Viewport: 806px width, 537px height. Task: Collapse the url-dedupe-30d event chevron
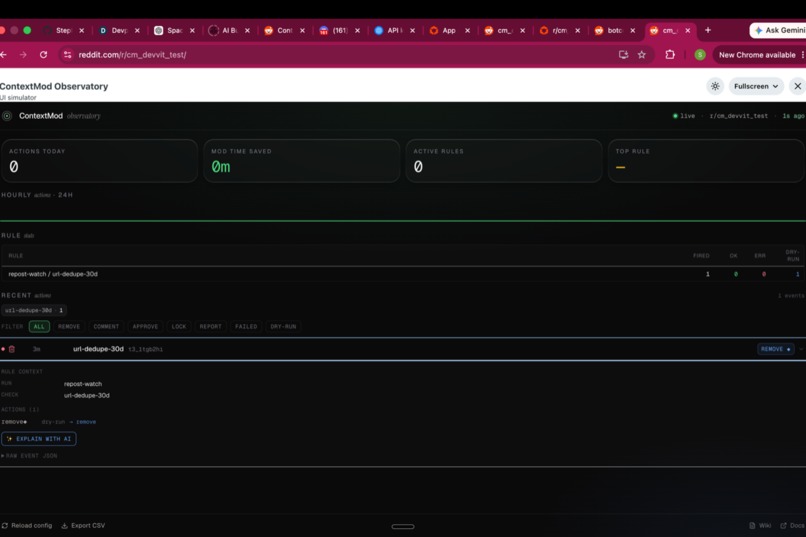pyautogui.click(x=801, y=349)
